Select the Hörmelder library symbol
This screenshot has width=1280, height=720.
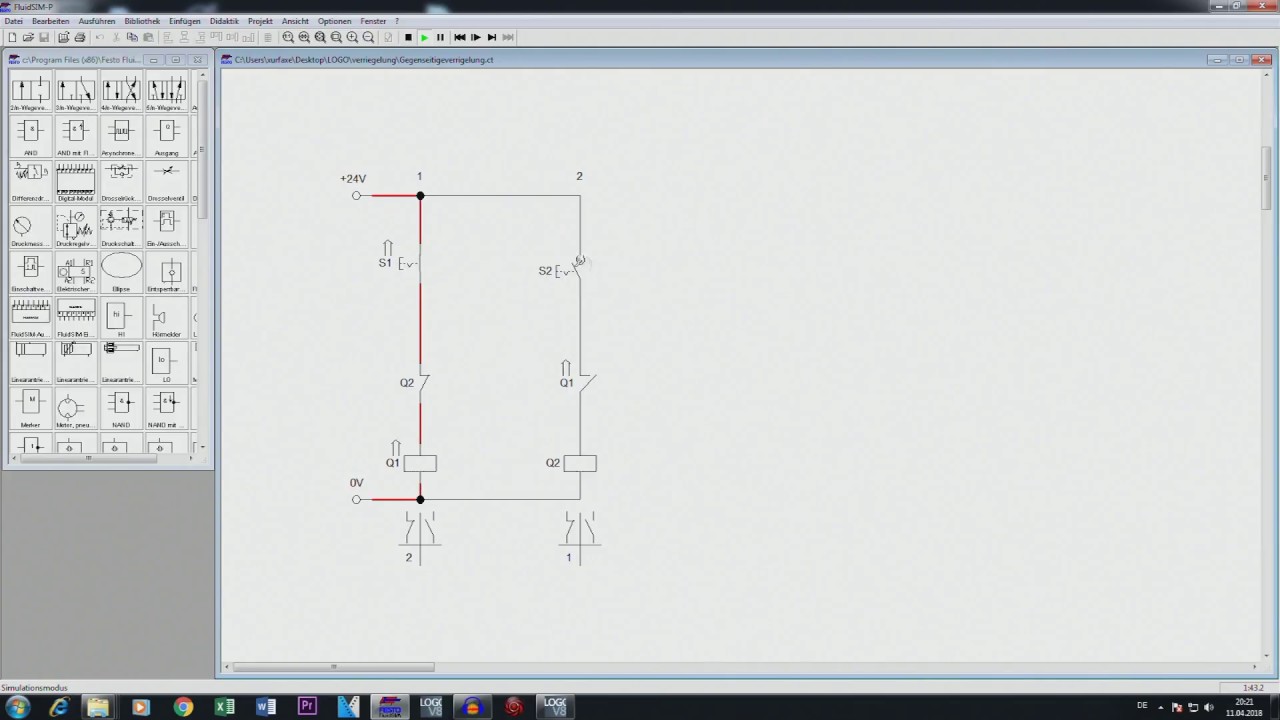pyautogui.click(x=166, y=319)
